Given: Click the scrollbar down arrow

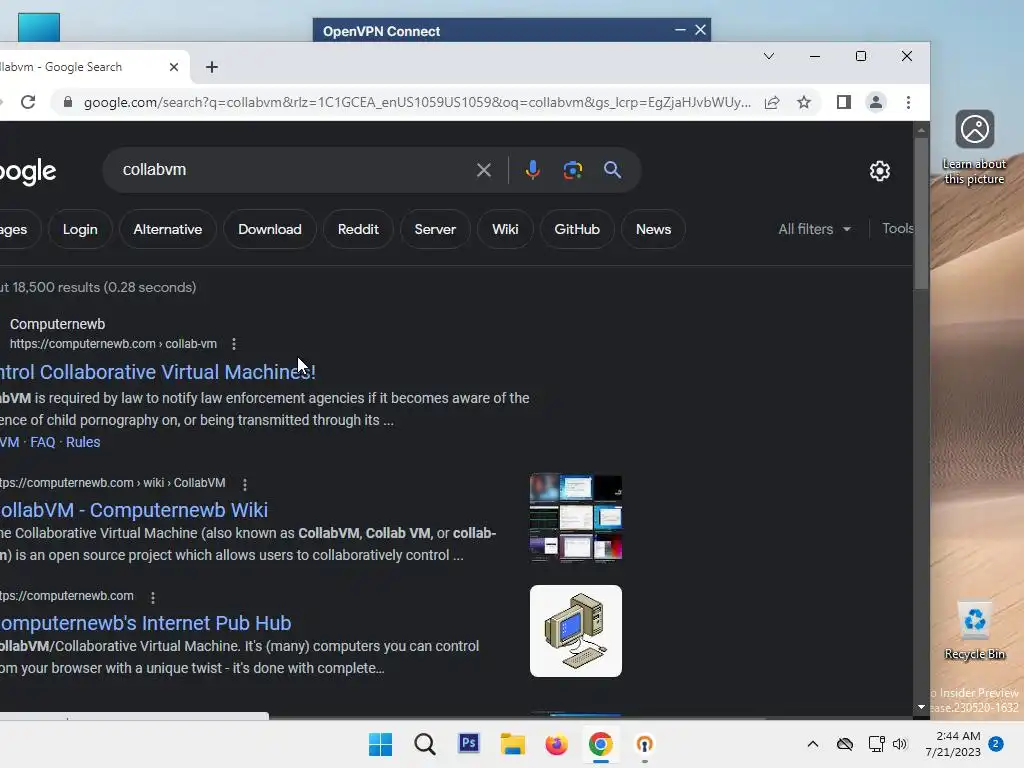Looking at the screenshot, I should pos(921,707).
